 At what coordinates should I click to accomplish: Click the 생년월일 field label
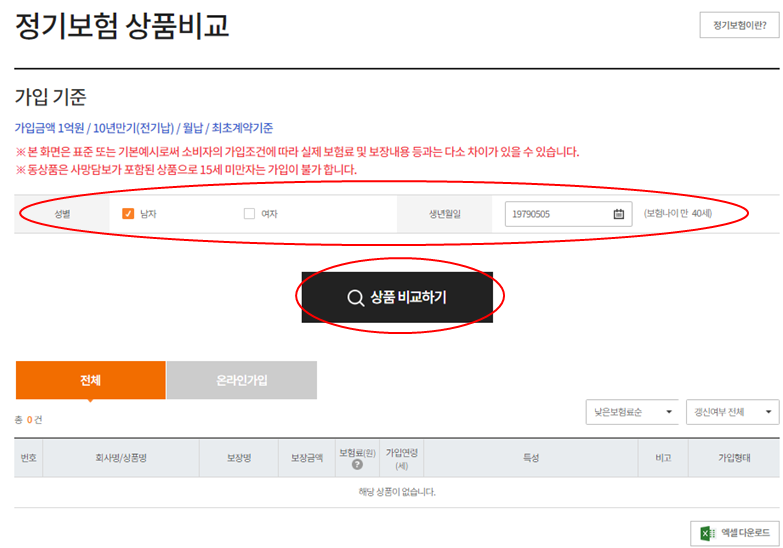click(x=444, y=214)
